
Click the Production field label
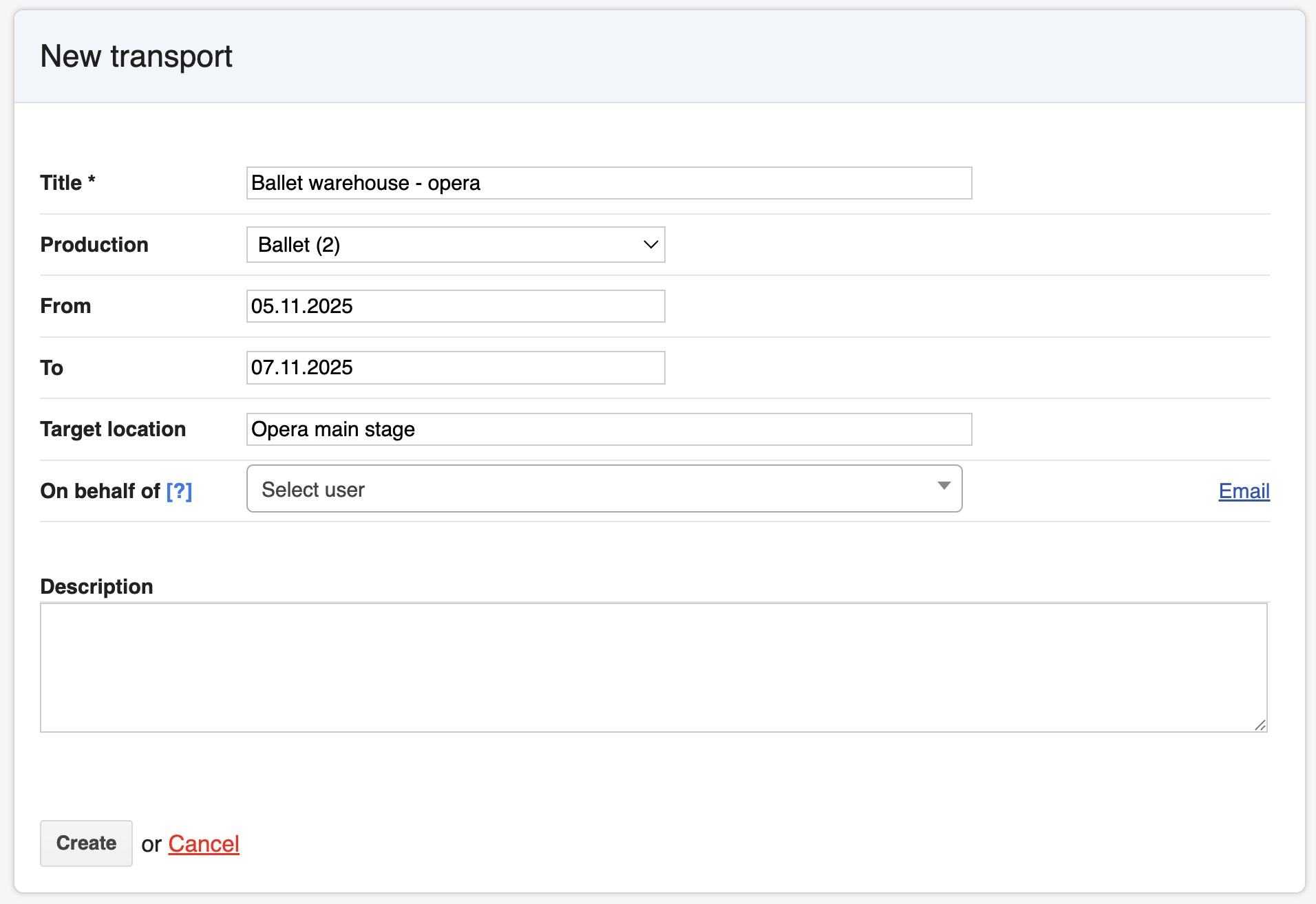point(94,245)
